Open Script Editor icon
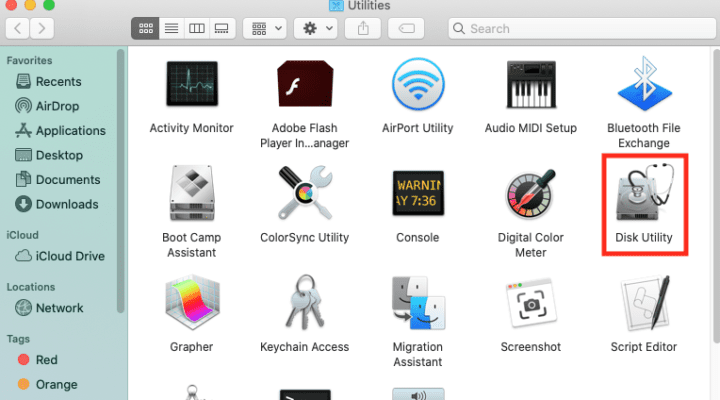The image size is (720, 400). click(644, 303)
